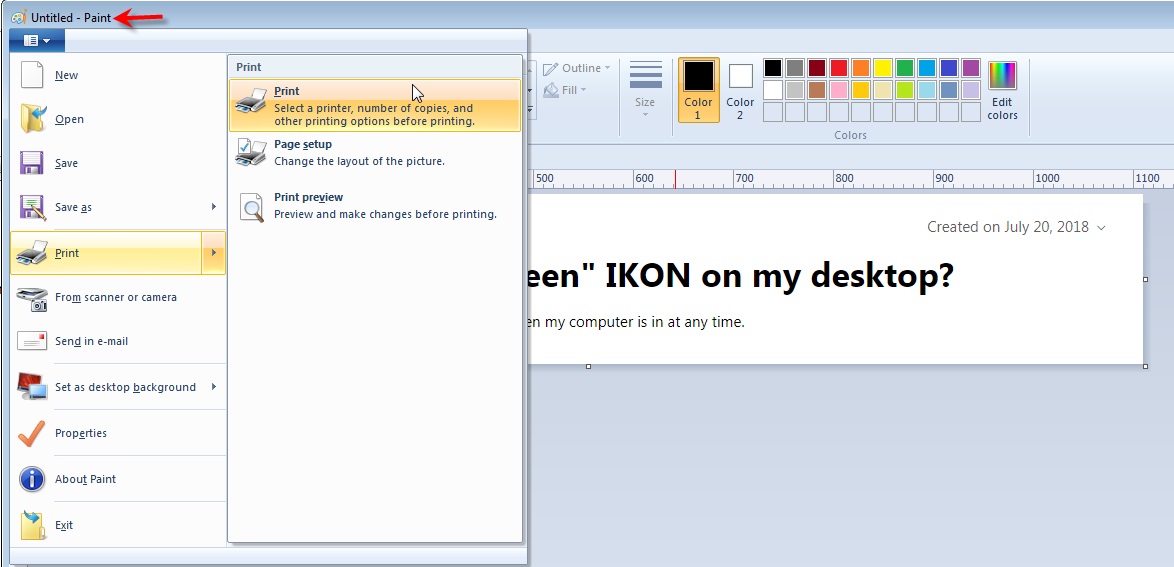Viewport: 1174px width, 567px height.
Task: Pick the purple color swatch
Action: [971, 68]
